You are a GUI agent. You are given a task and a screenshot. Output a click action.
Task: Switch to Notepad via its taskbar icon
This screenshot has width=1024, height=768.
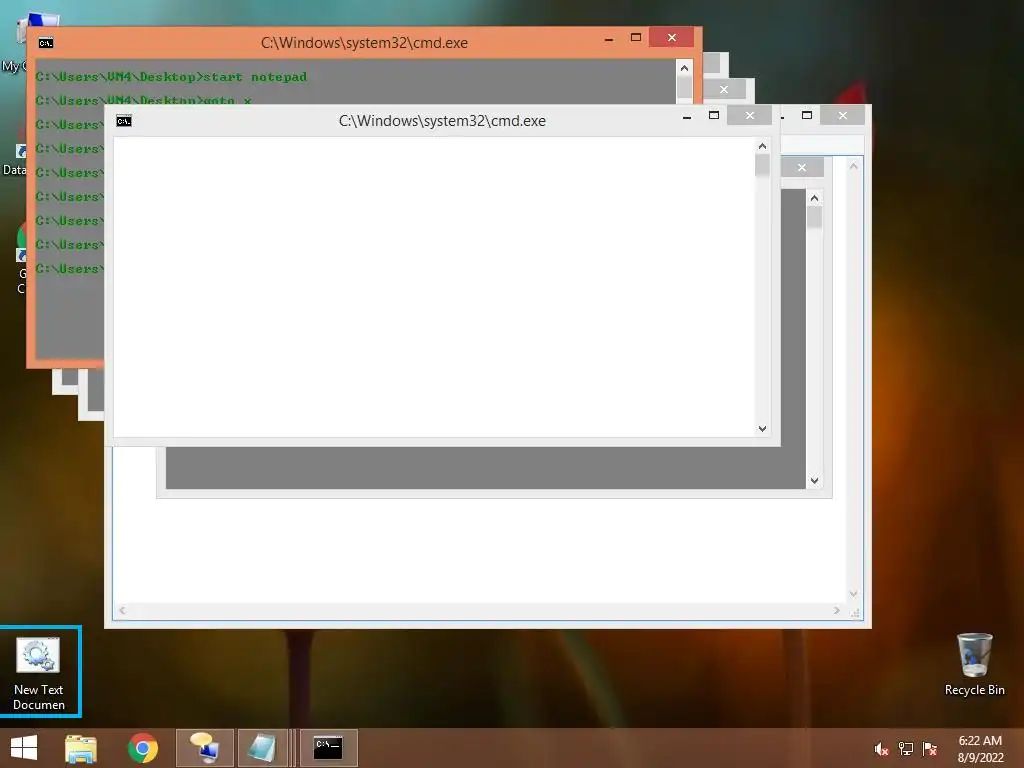coord(263,748)
